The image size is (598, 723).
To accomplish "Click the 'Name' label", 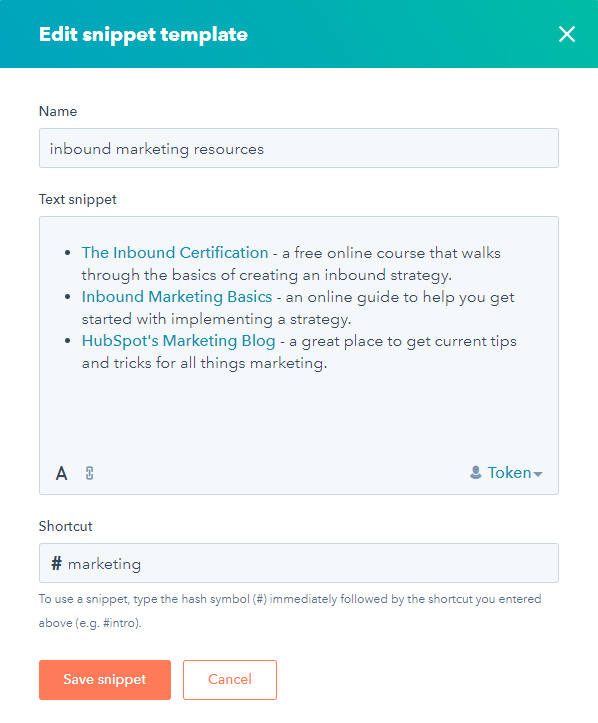I will point(58,112).
